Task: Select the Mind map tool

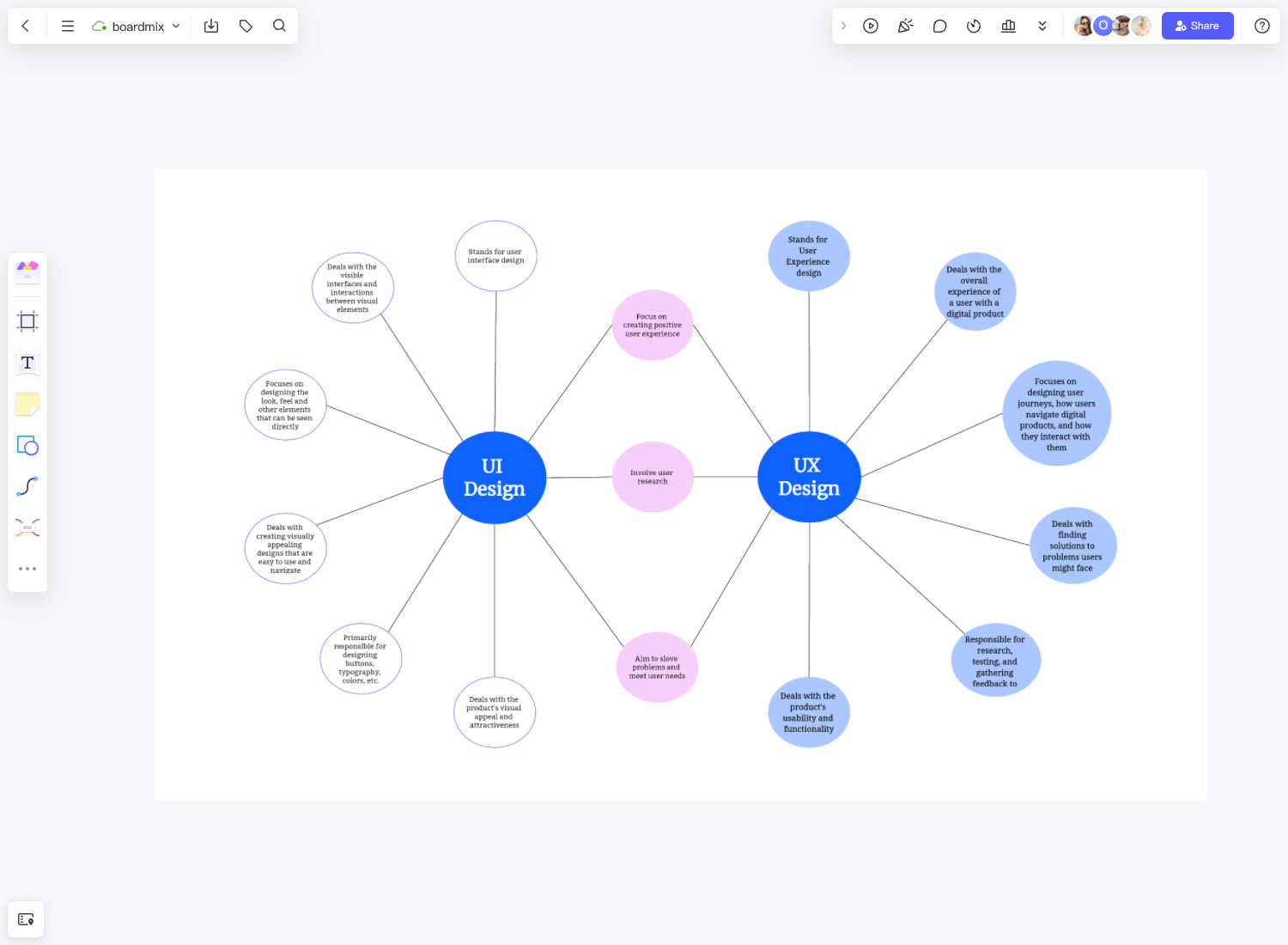Action: click(27, 527)
